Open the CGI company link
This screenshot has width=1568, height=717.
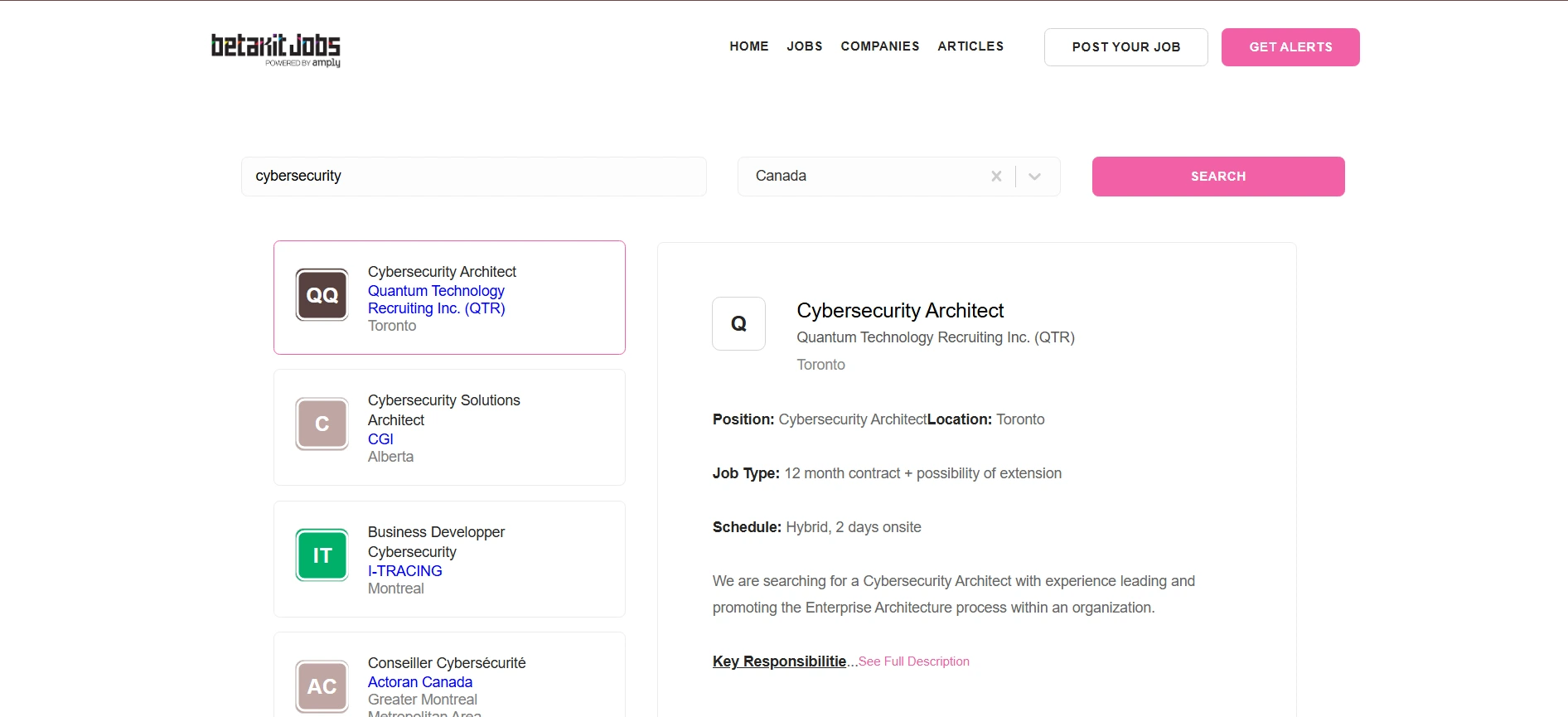(x=380, y=439)
